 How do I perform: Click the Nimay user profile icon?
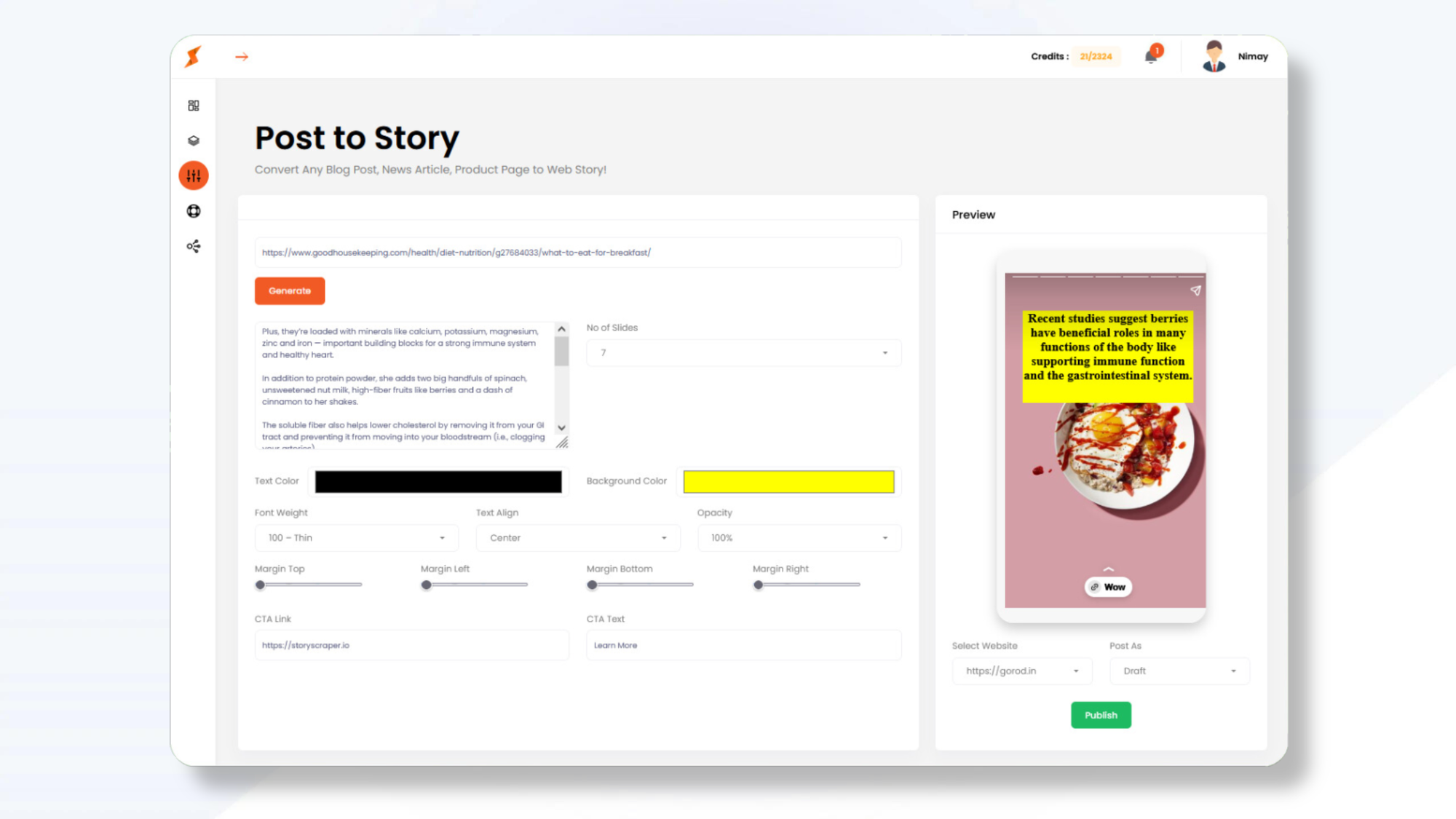1213,55
